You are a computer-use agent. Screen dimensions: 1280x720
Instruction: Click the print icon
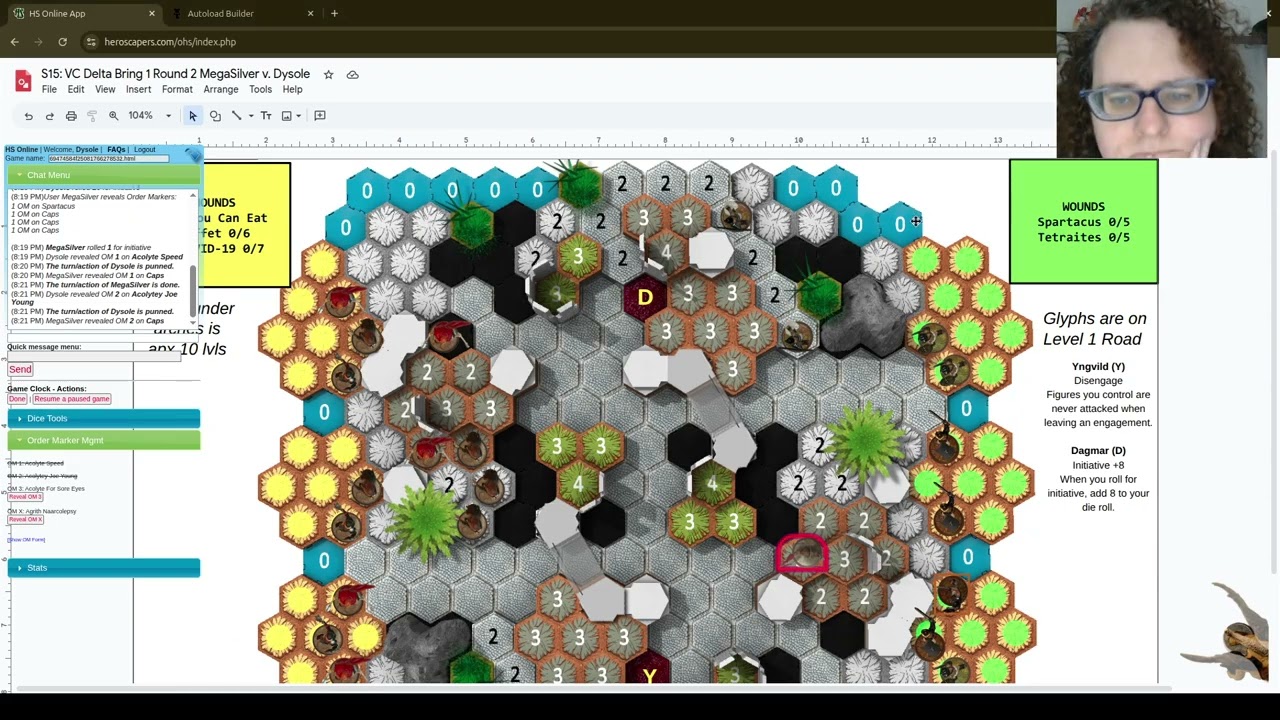click(x=71, y=116)
